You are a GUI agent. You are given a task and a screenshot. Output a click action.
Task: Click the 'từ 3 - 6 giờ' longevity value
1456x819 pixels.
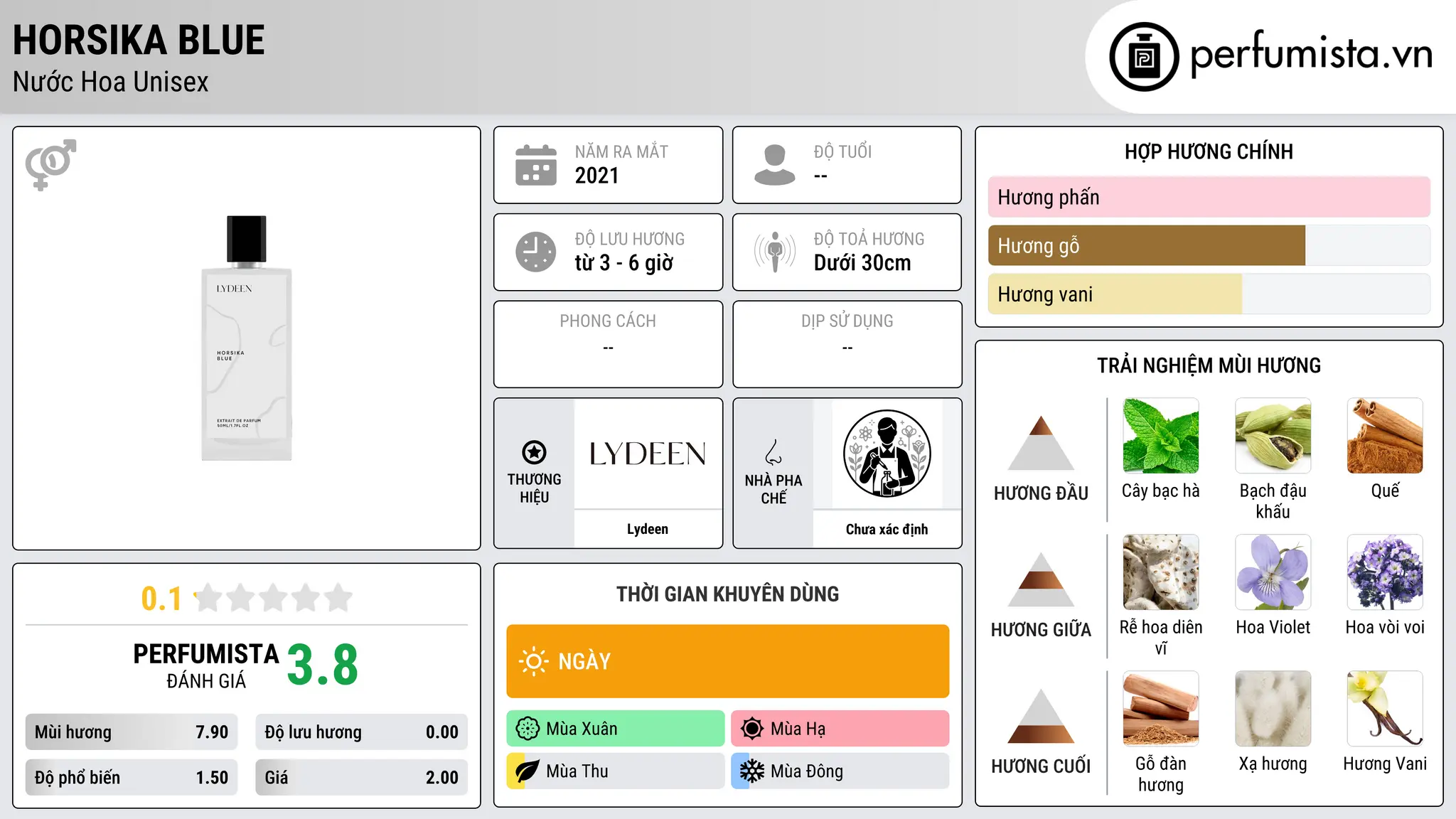pos(624,263)
